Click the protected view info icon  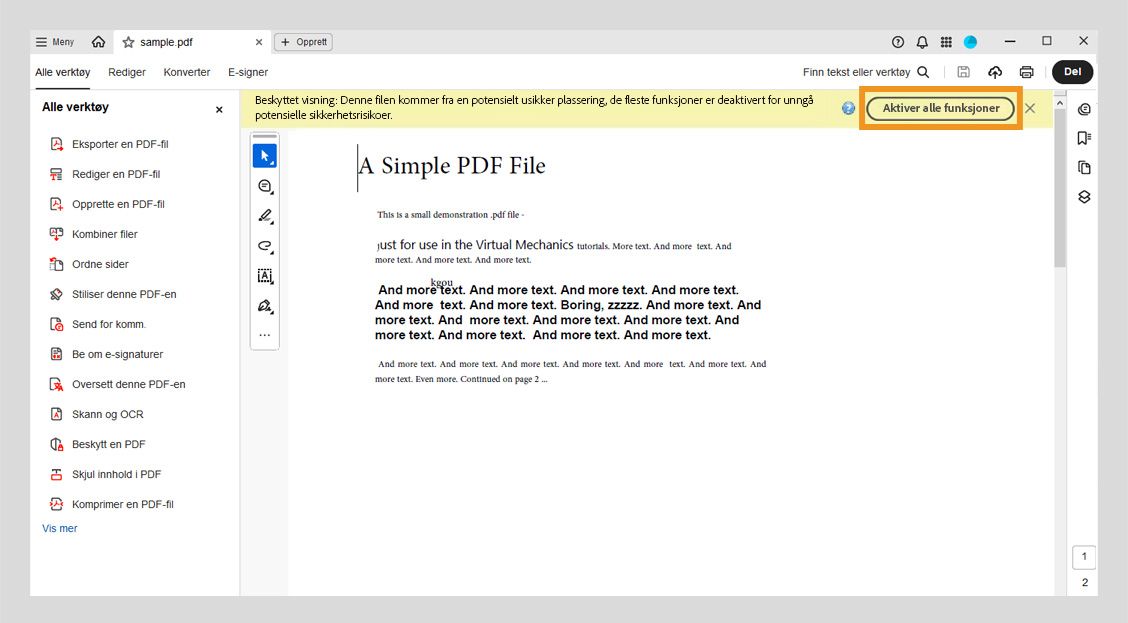coord(849,108)
